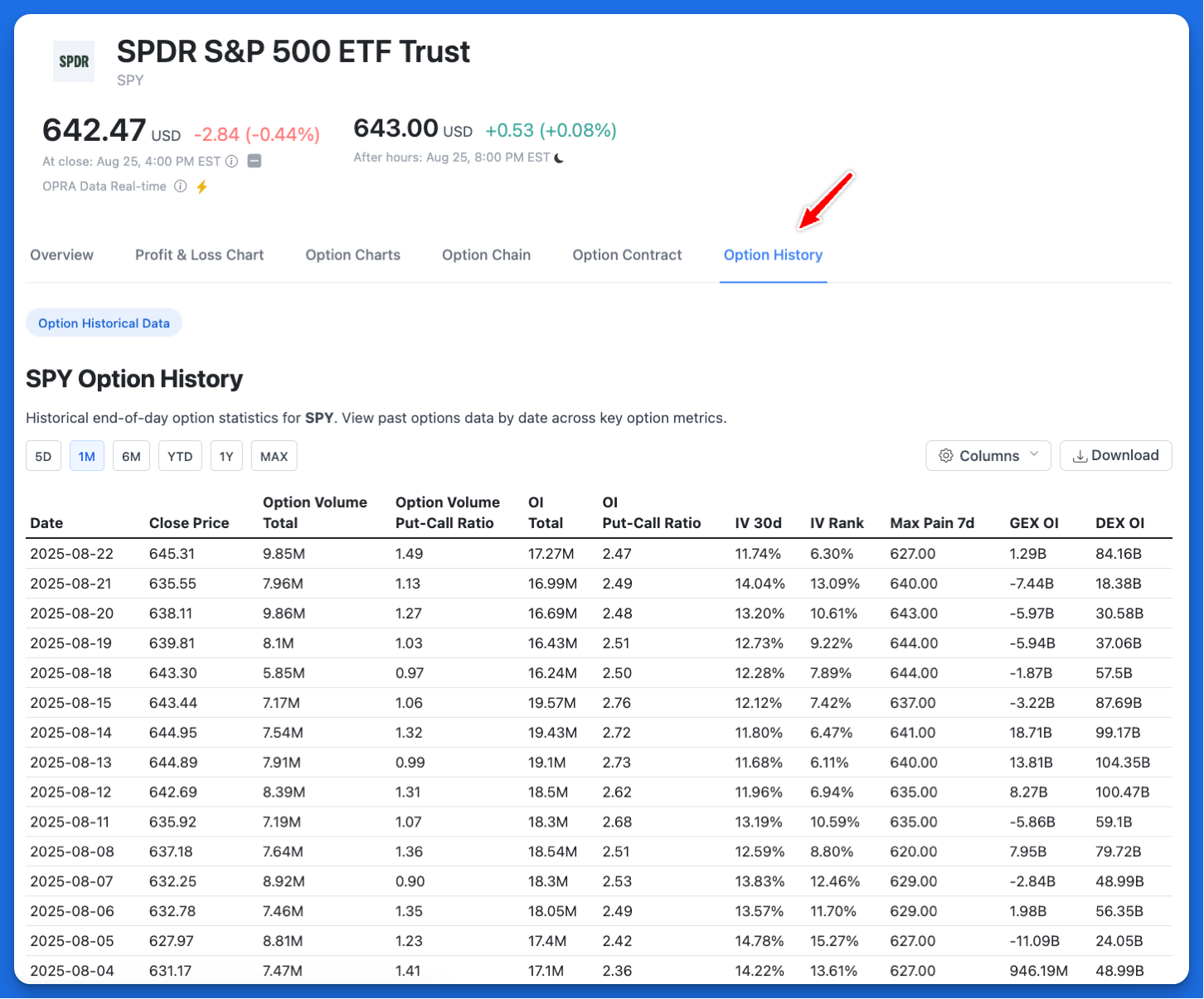The width and height of the screenshot is (1204, 999).
Task: Click volume 9.86M in 2025-08-20 row
Action: click(x=284, y=613)
